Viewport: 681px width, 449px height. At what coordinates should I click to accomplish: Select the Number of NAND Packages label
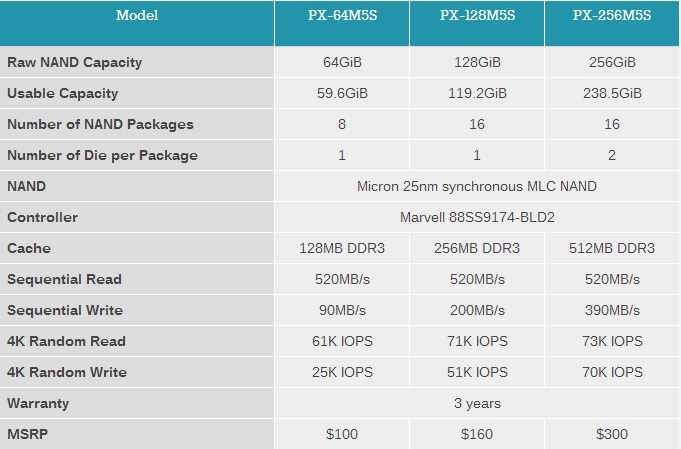[100, 124]
